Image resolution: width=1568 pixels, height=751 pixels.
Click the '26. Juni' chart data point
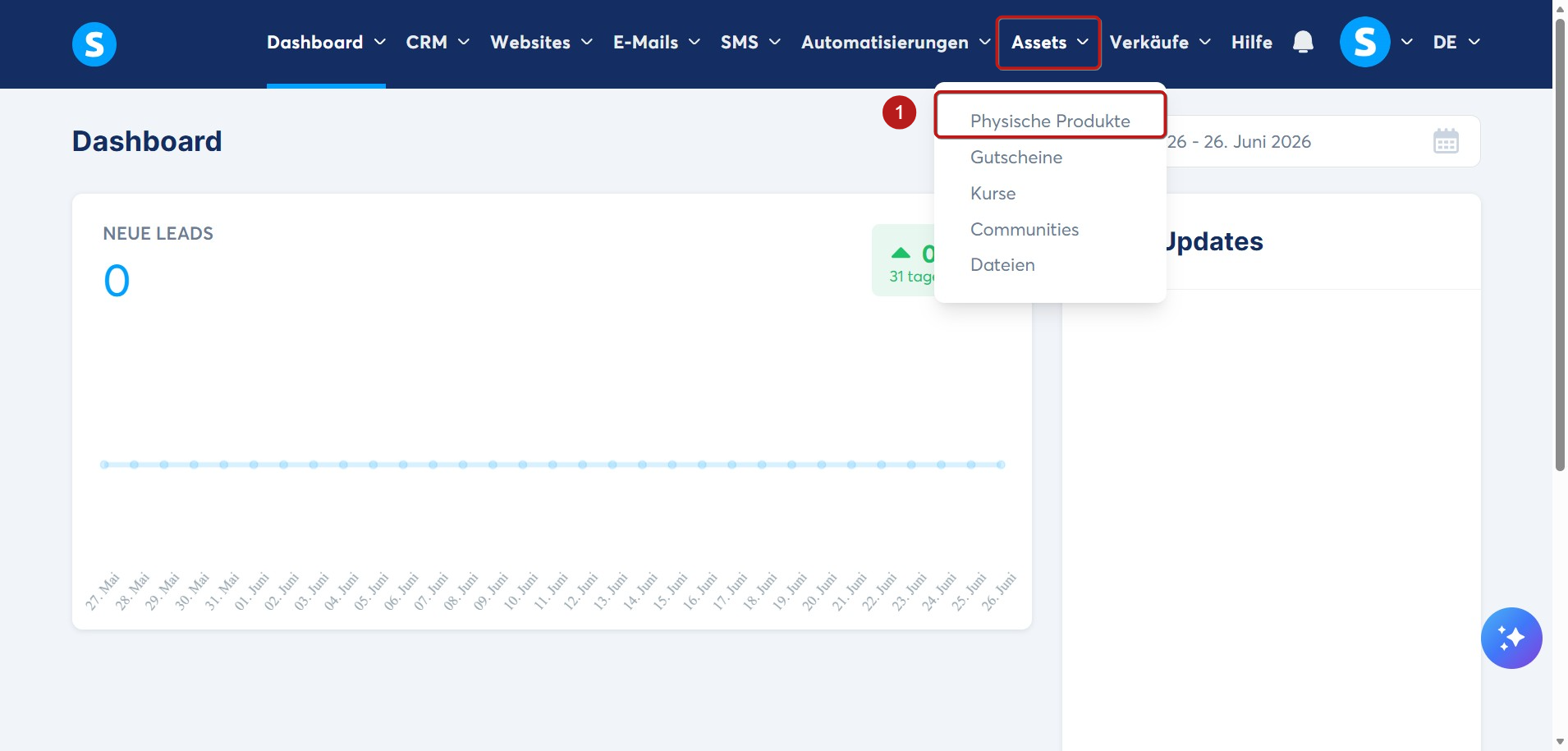(1001, 465)
